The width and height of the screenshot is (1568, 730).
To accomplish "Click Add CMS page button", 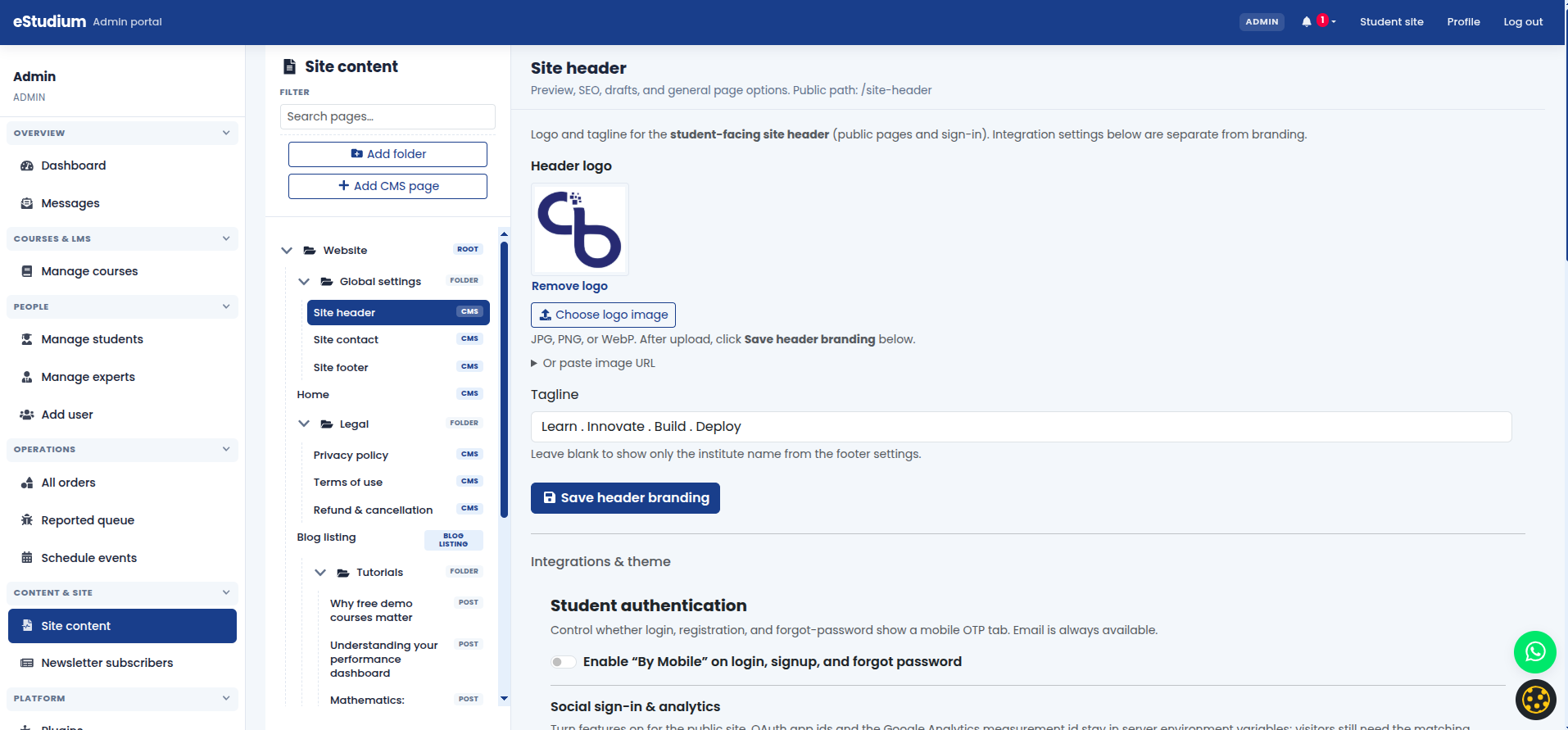I will tap(387, 186).
